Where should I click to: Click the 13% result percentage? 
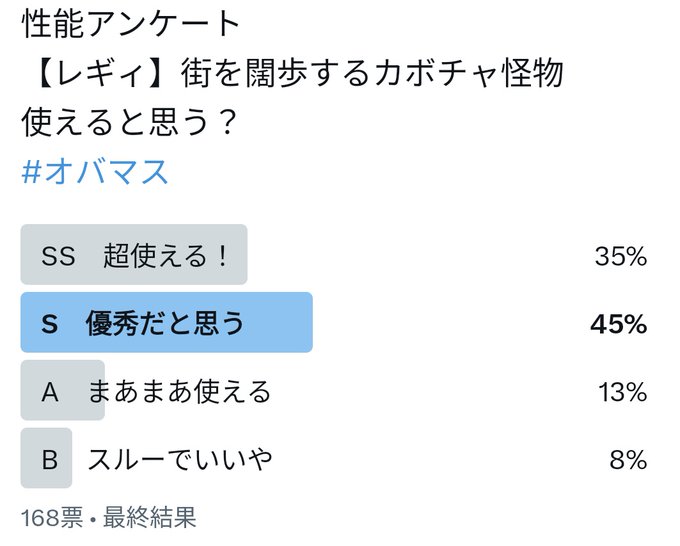click(x=623, y=392)
